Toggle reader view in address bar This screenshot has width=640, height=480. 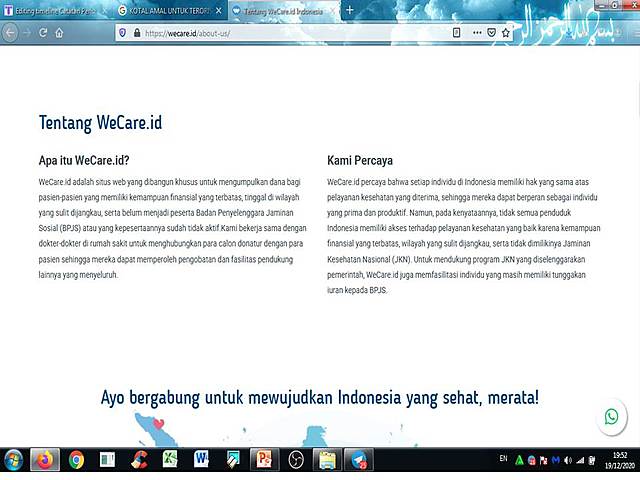pos(456,33)
